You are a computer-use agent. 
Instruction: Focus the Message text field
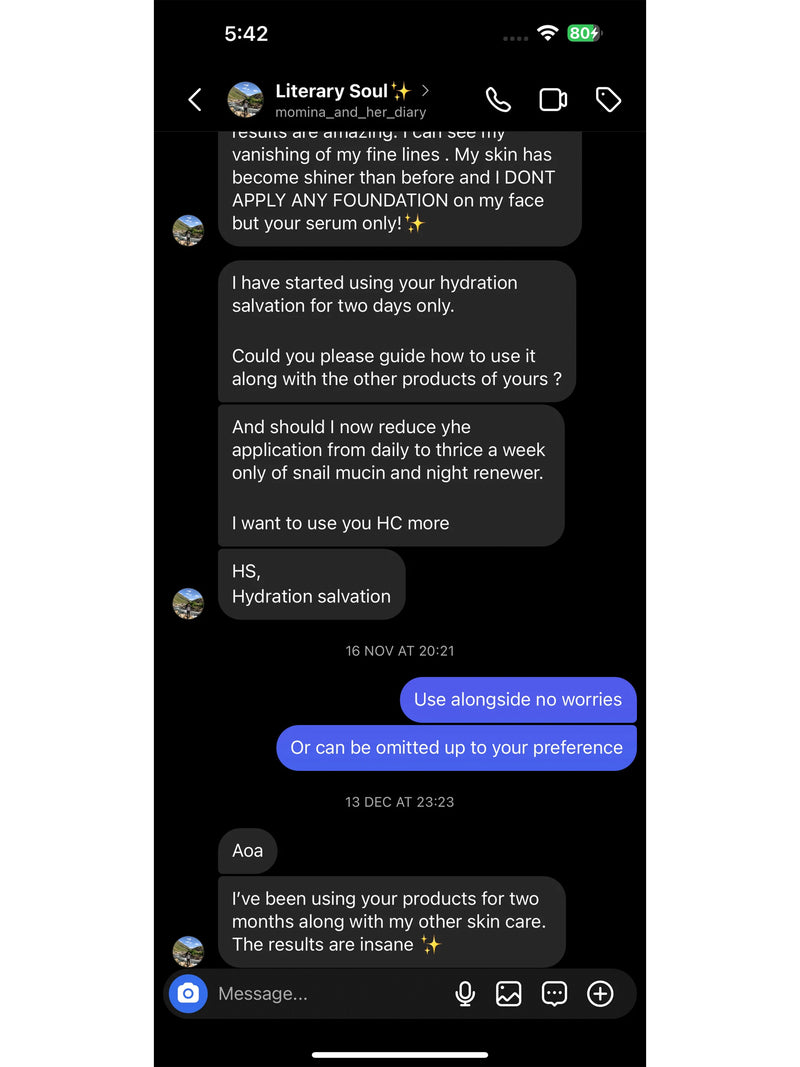pyautogui.click(x=320, y=993)
